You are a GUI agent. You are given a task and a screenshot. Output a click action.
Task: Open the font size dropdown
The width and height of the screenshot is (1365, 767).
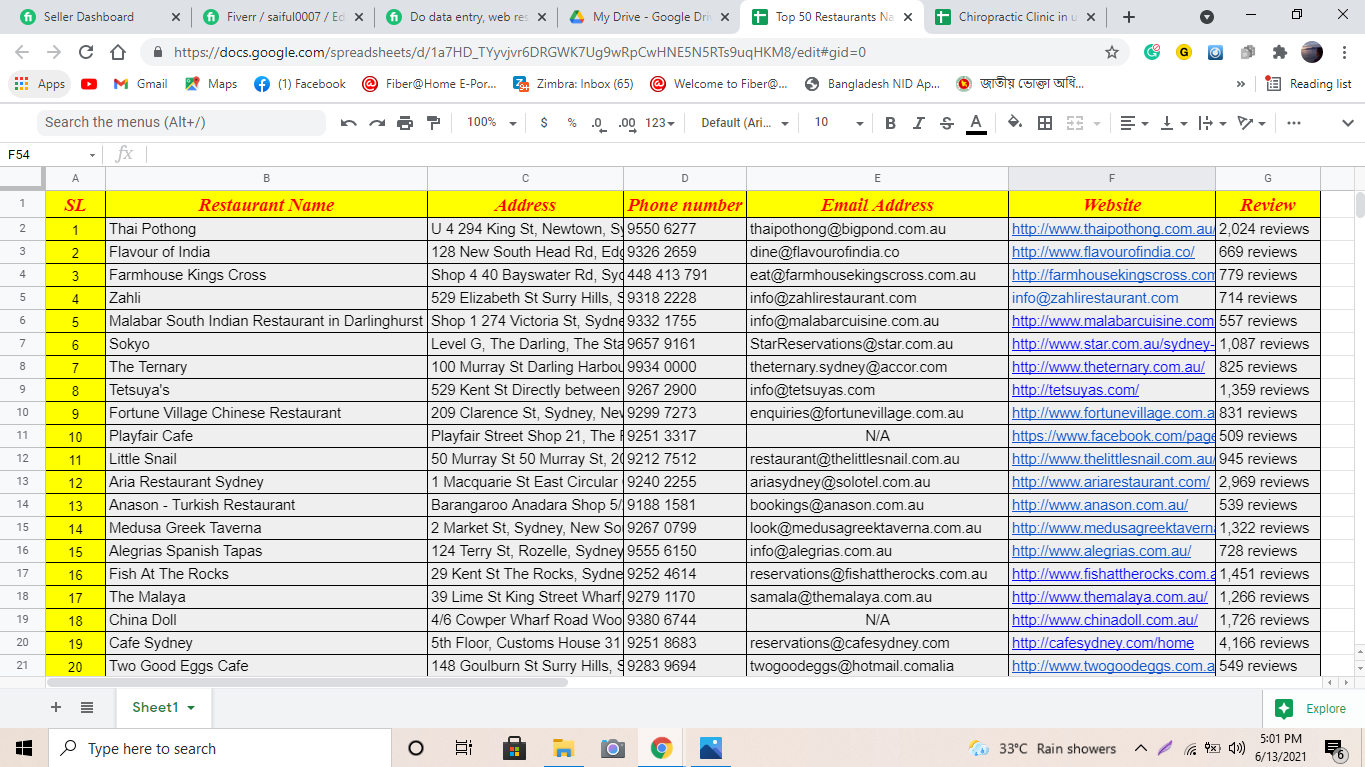(x=838, y=123)
